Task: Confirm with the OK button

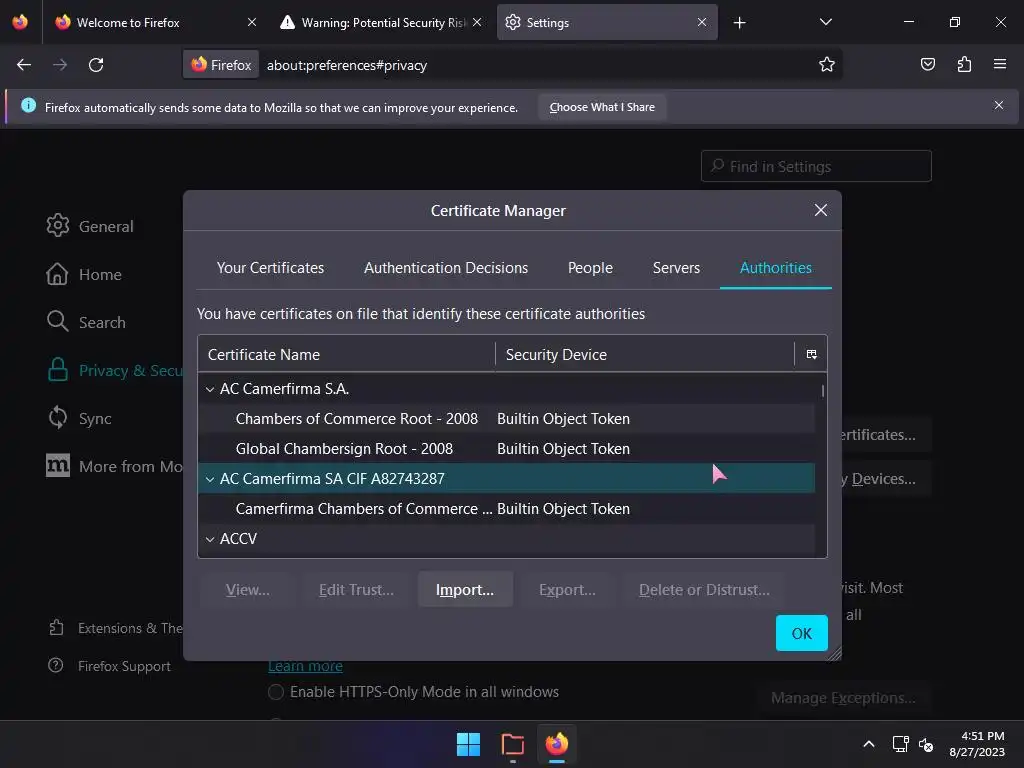Action: coord(801,633)
